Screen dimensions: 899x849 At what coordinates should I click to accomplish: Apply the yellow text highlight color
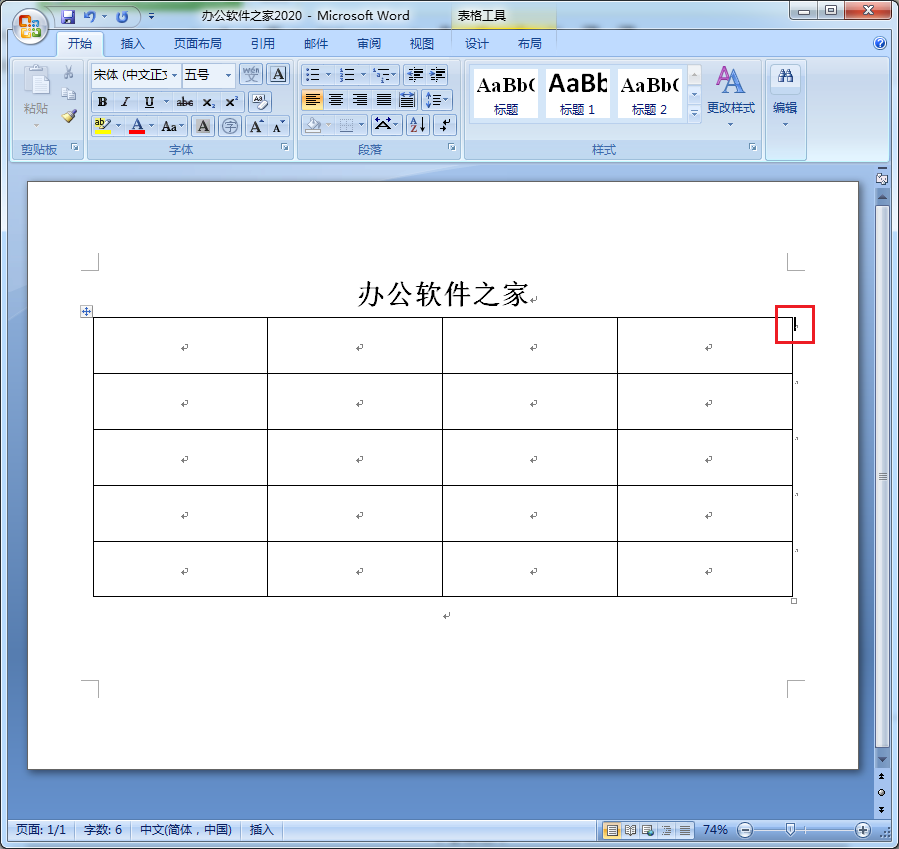tap(103, 126)
